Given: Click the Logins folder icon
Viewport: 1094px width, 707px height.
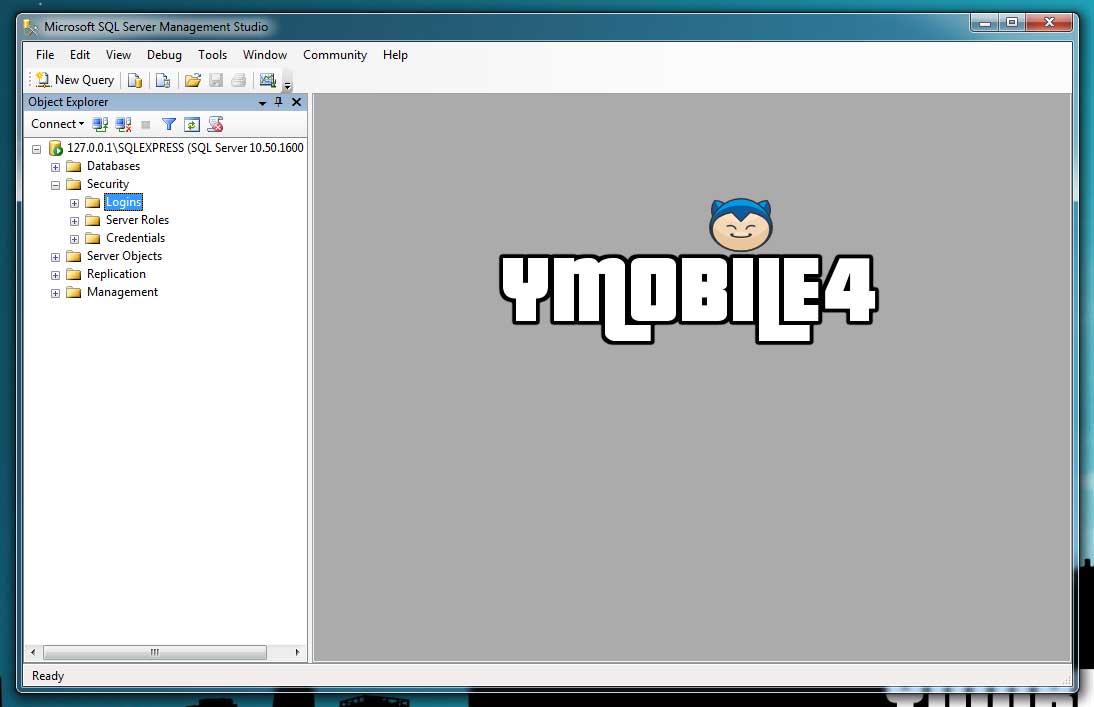Looking at the screenshot, I should tap(92, 202).
